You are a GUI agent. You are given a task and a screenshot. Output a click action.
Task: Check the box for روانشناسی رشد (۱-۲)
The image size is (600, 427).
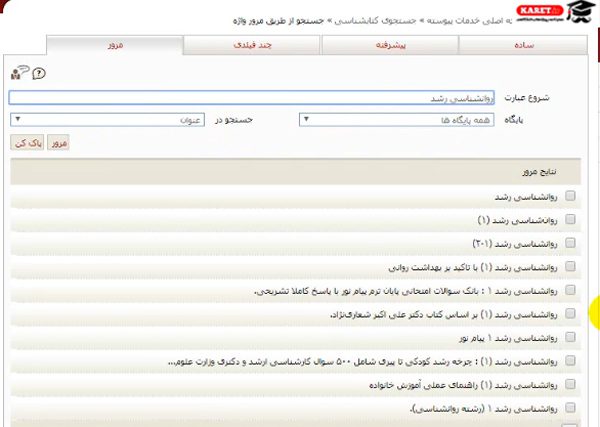click(x=570, y=243)
